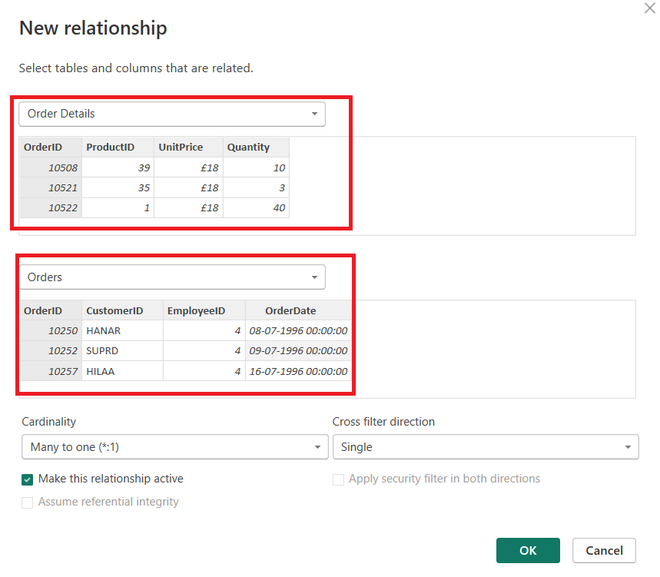Expand the Cross filter direction dropdown
This screenshot has width=660, height=577.
tap(485, 447)
